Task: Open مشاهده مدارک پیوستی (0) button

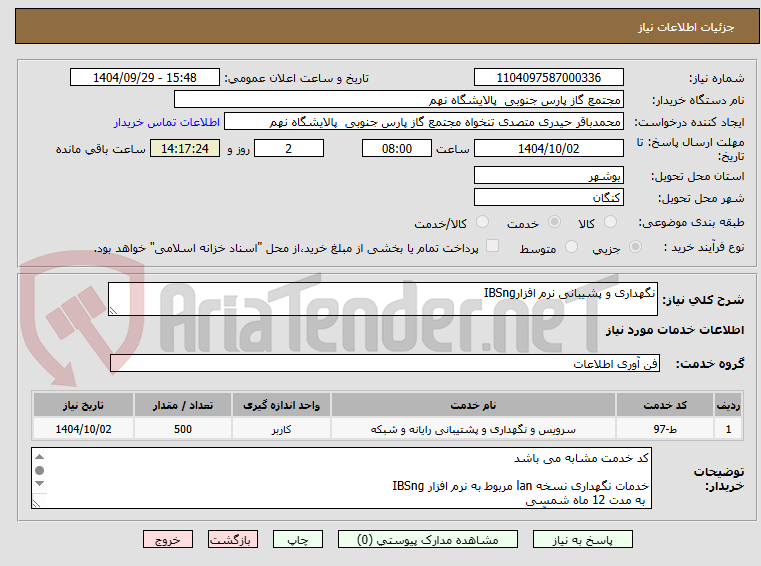Action: [428, 540]
